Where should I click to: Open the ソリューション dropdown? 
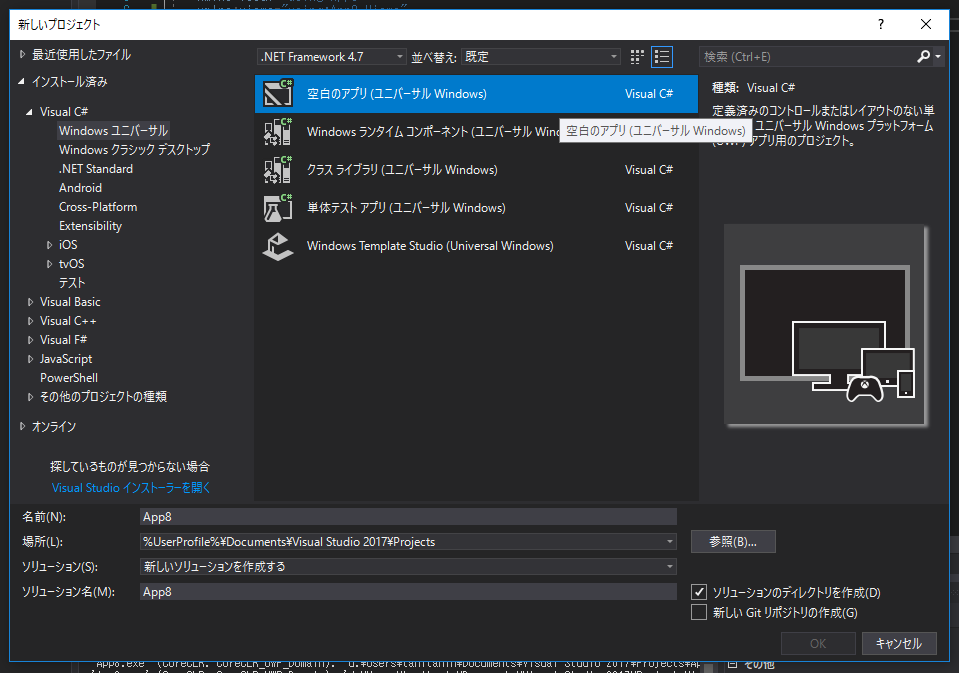coord(408,567)
